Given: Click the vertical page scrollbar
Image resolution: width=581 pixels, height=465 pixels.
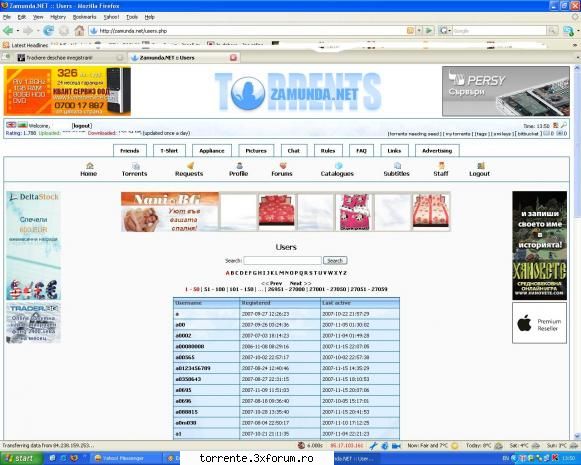Looking at the screenshot, I should pos(577,252).
